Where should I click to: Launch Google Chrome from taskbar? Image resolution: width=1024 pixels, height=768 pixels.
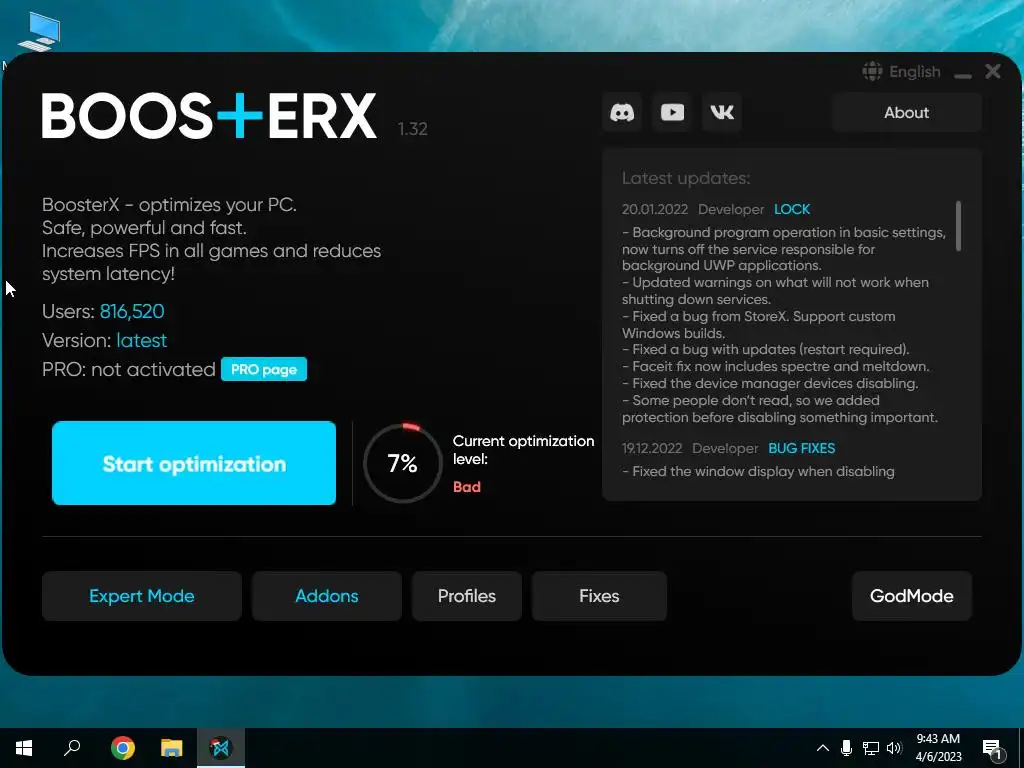[123, 748]
